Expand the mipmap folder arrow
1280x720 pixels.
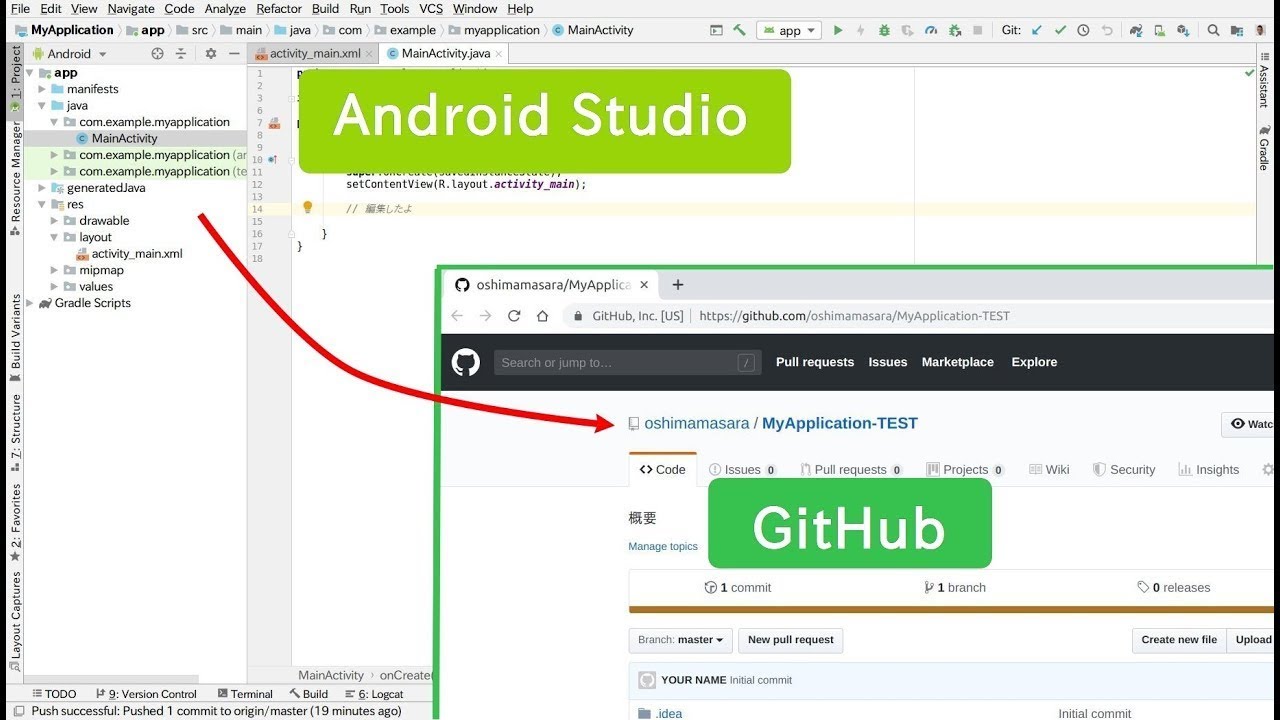point(55,270)
